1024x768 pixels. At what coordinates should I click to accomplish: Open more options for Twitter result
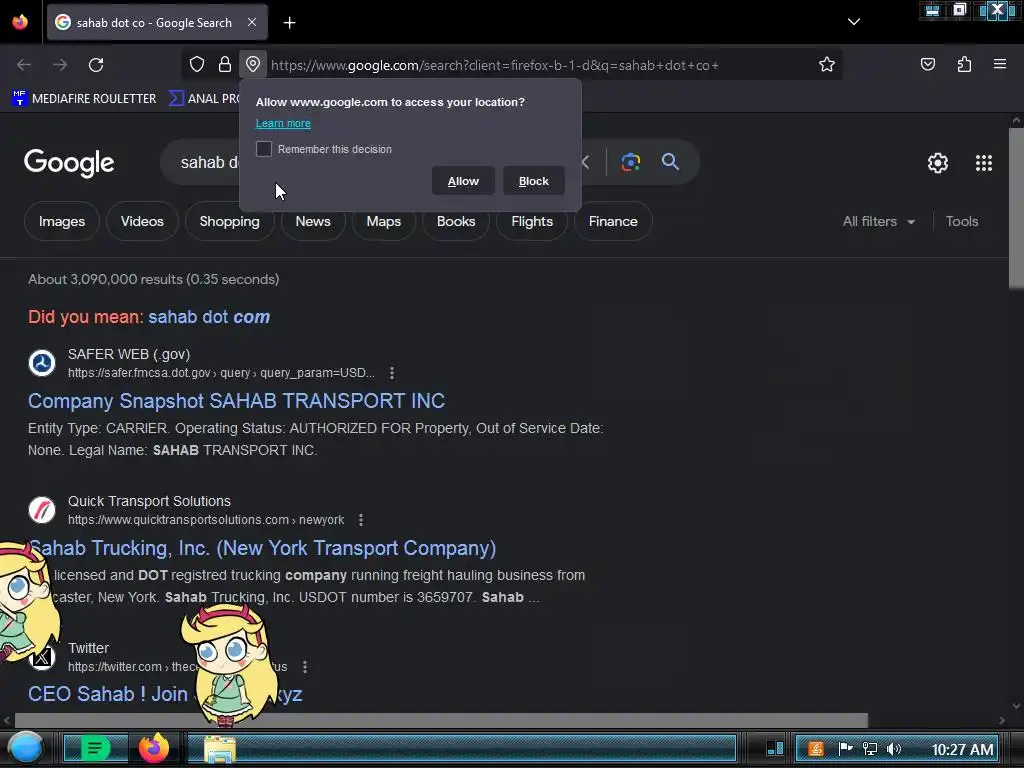point(305,667)
